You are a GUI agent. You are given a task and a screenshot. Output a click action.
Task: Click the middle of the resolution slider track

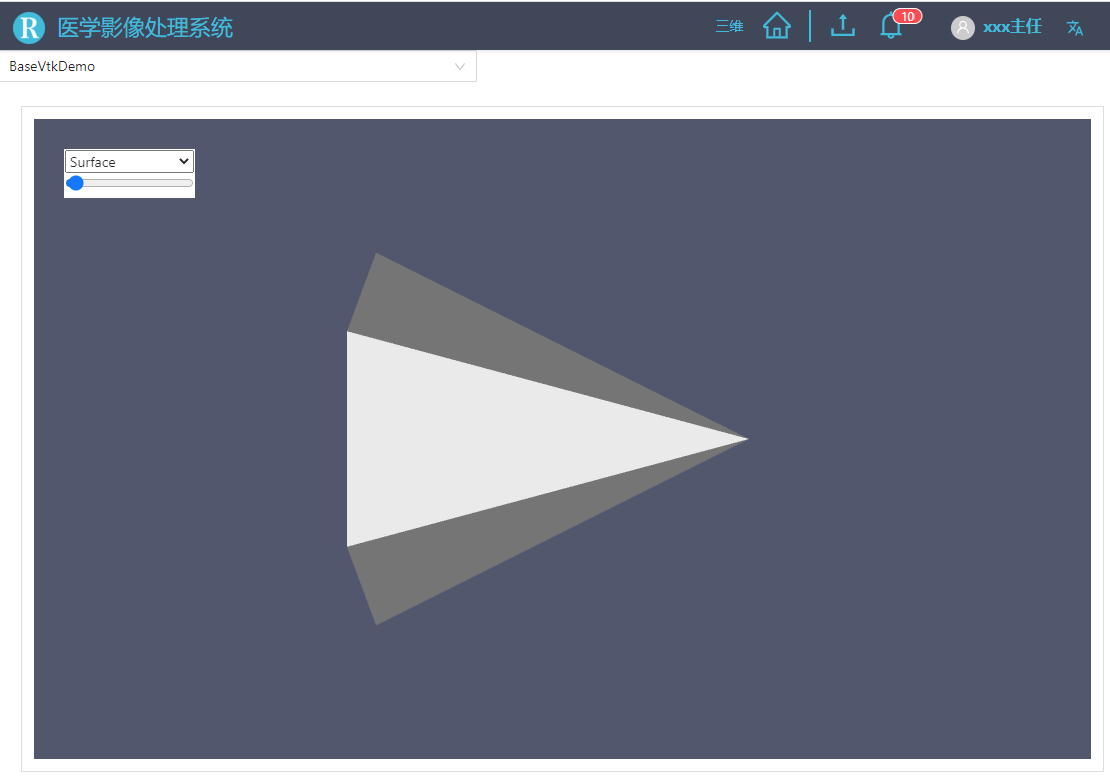pos(130,183)
